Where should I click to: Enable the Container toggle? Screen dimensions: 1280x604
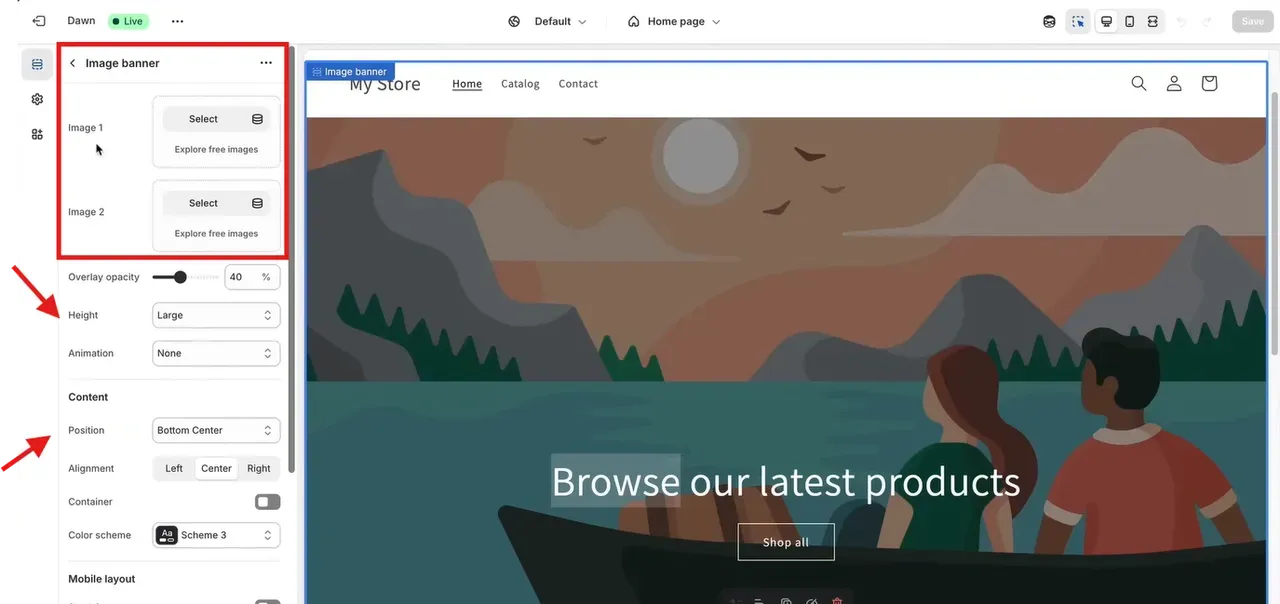[267, 502]
